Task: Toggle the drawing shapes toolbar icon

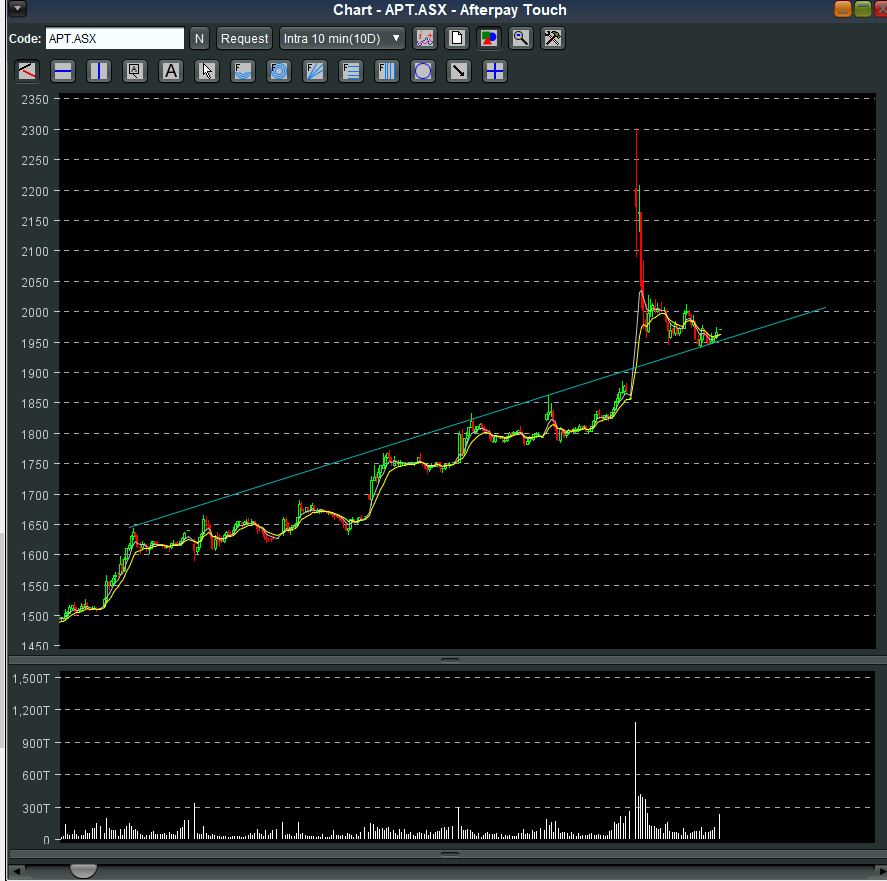Action: tap(489, 38)
